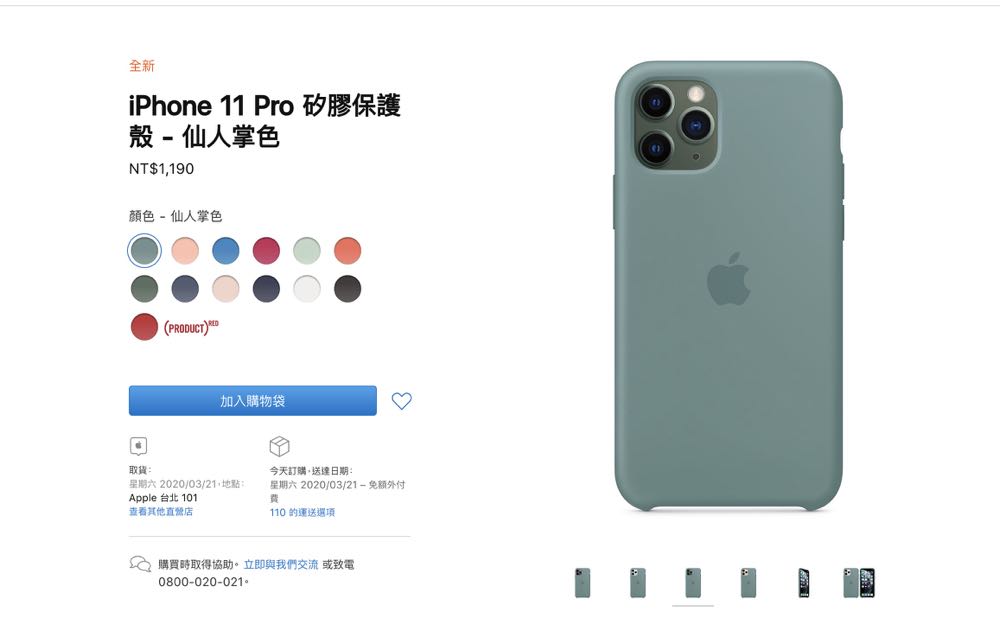View the first case thumbnail
The width and height of the screenshot is (1000, 625).
point(582,583)
